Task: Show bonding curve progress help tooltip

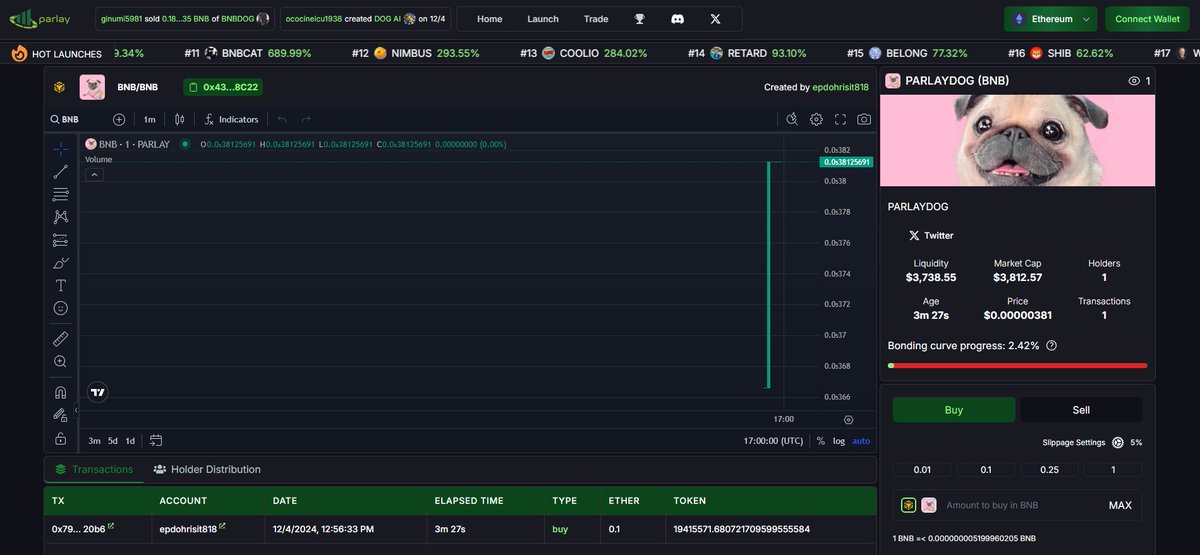Action: point(1051,345)
